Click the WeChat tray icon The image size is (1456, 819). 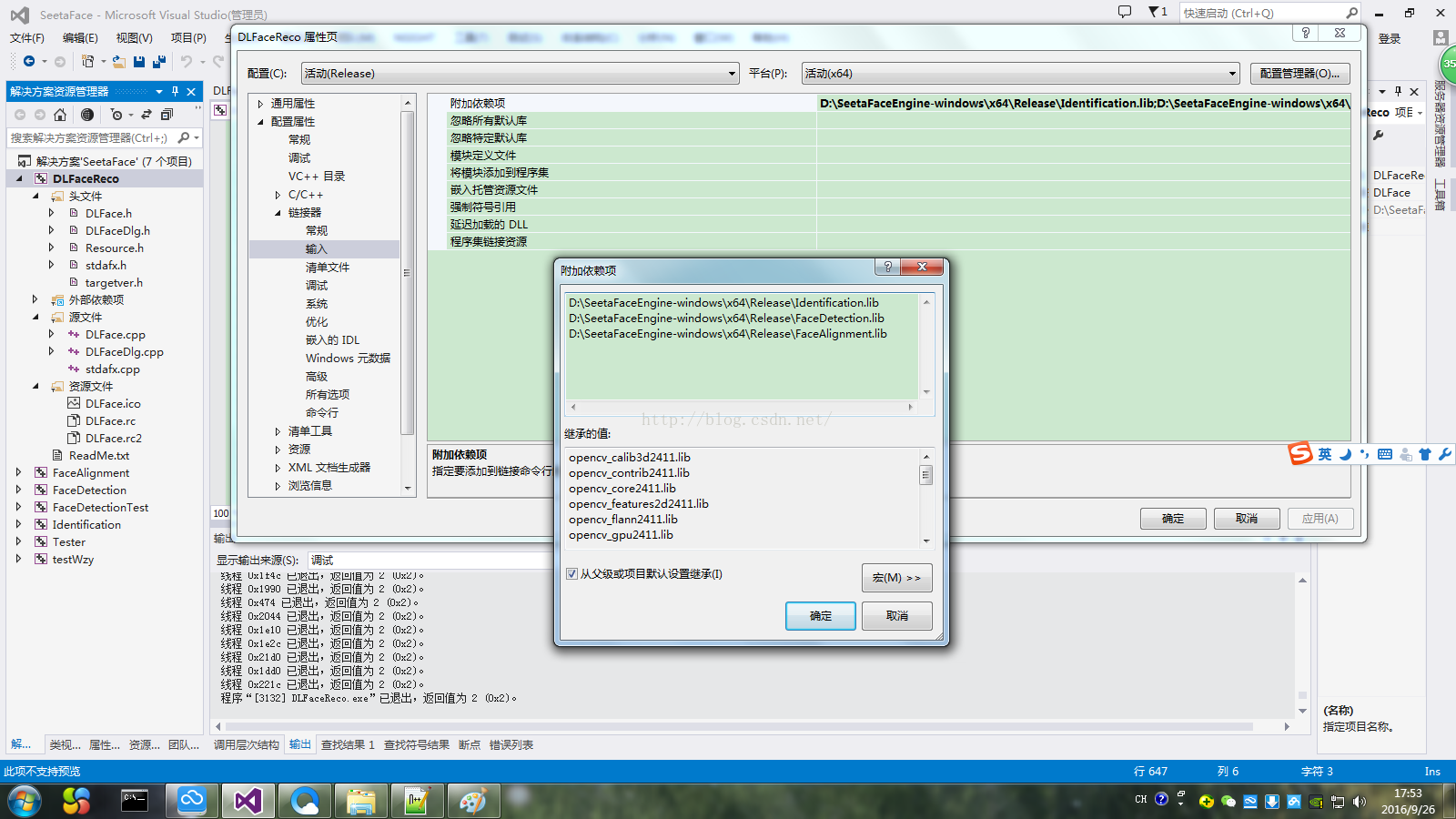(x=1228, y=802)
